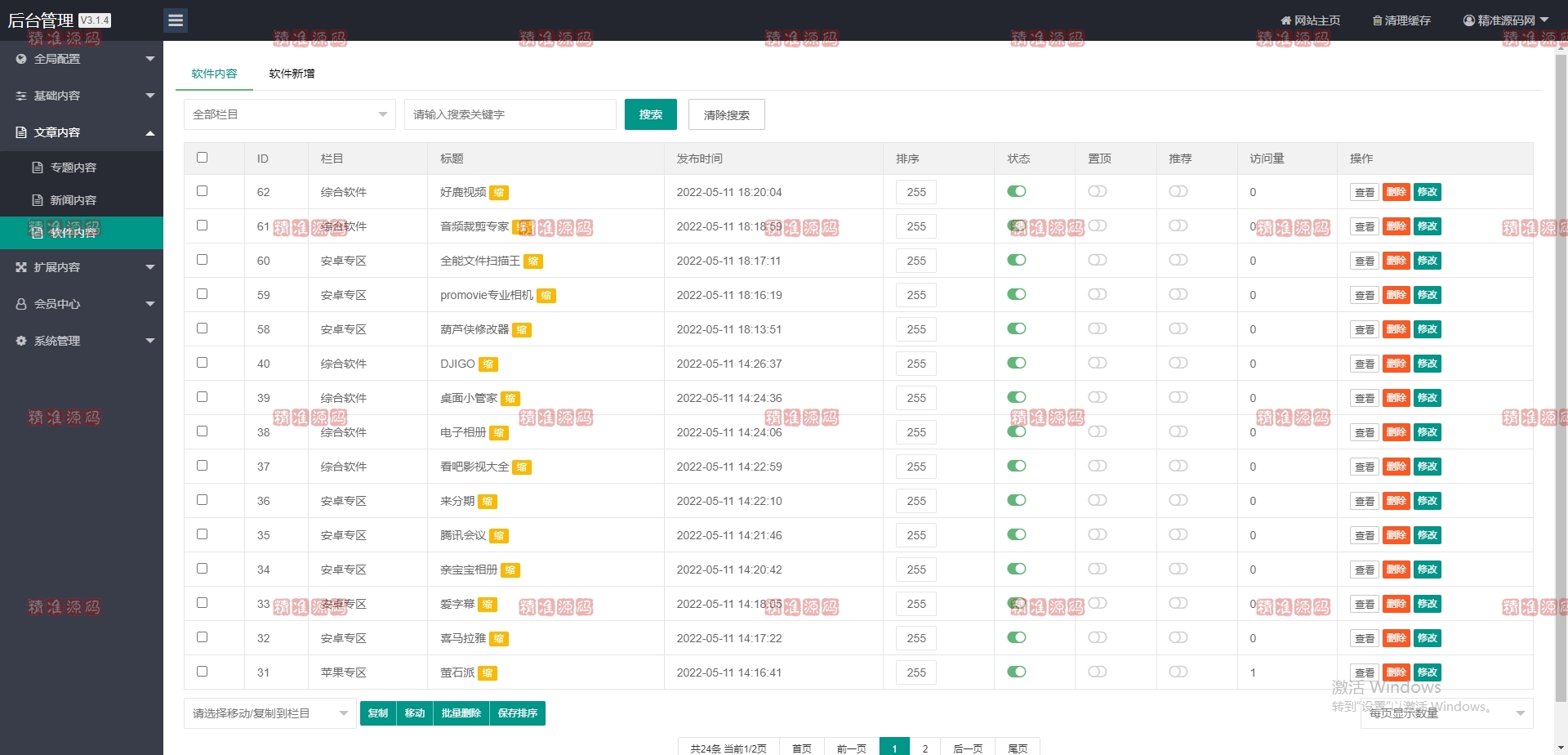Click the 保存排序 button
Viewport: 1568px width, 755px height.
518,713
